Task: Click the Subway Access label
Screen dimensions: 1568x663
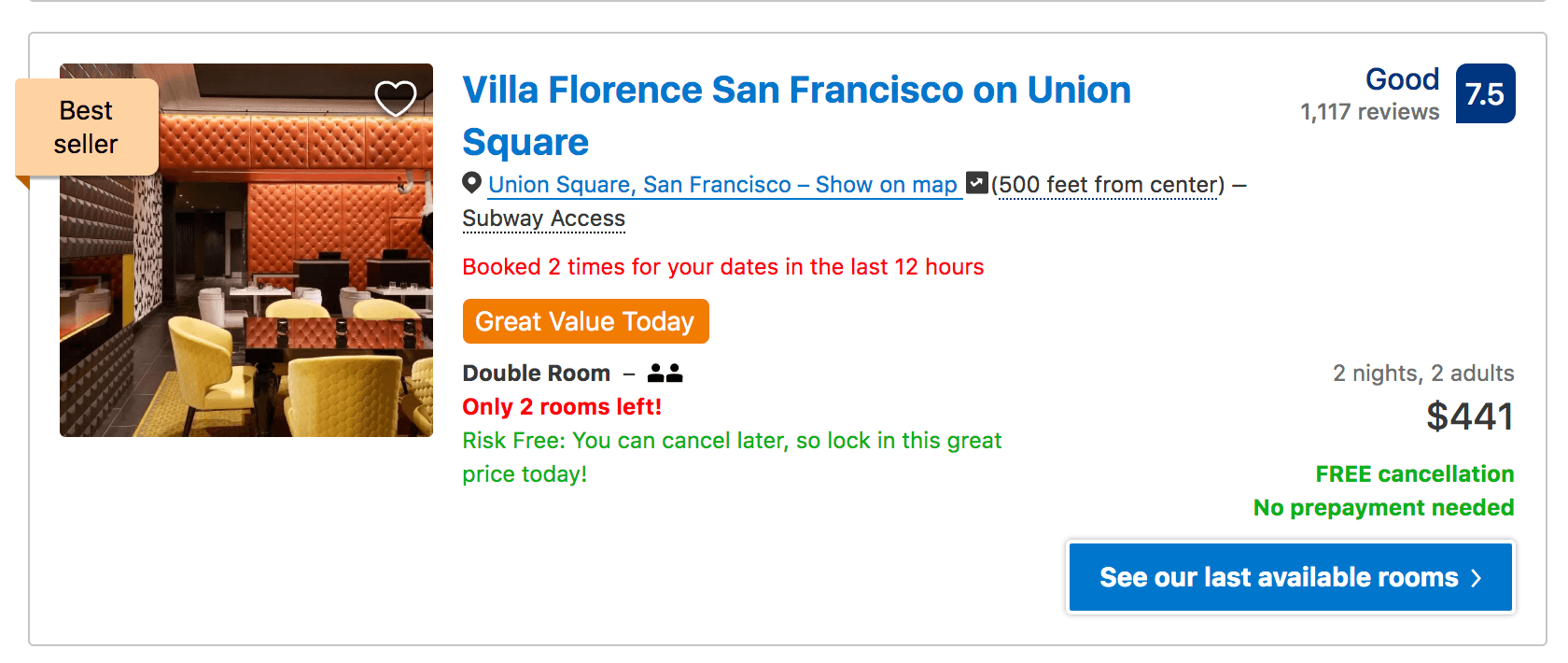Action: pos(544,219)
